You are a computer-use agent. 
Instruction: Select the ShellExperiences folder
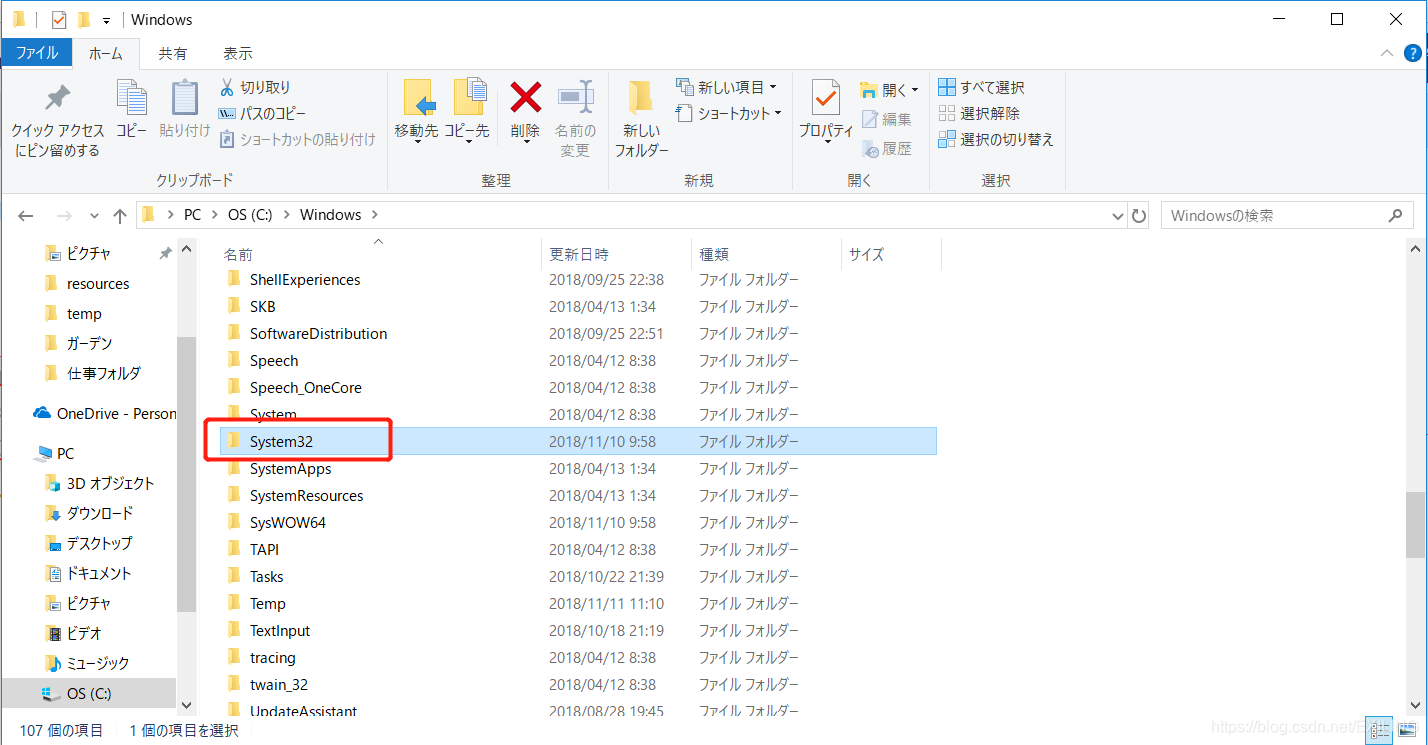[304, 279]
